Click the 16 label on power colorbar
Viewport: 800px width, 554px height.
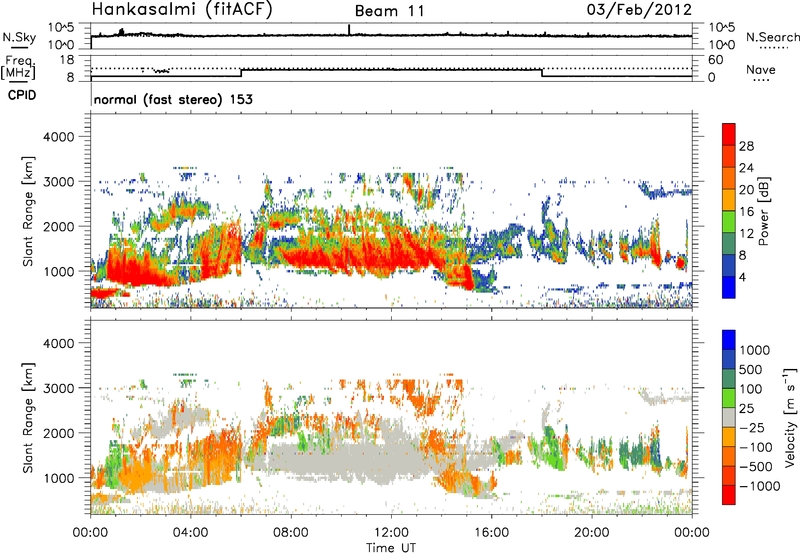tap(746, 212)
